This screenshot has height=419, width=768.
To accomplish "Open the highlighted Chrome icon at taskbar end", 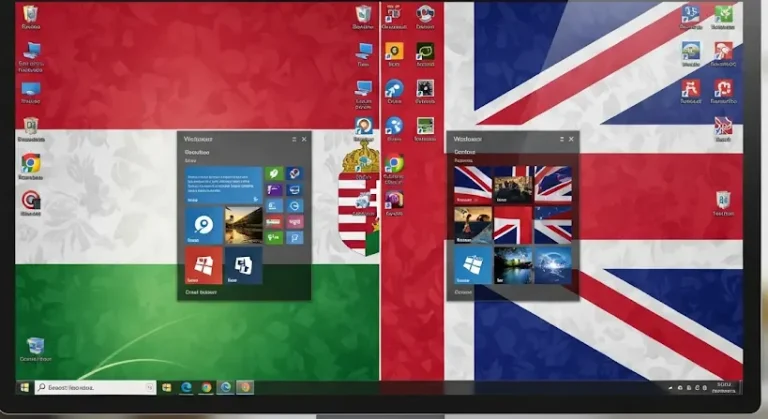I will coord(245,388).
